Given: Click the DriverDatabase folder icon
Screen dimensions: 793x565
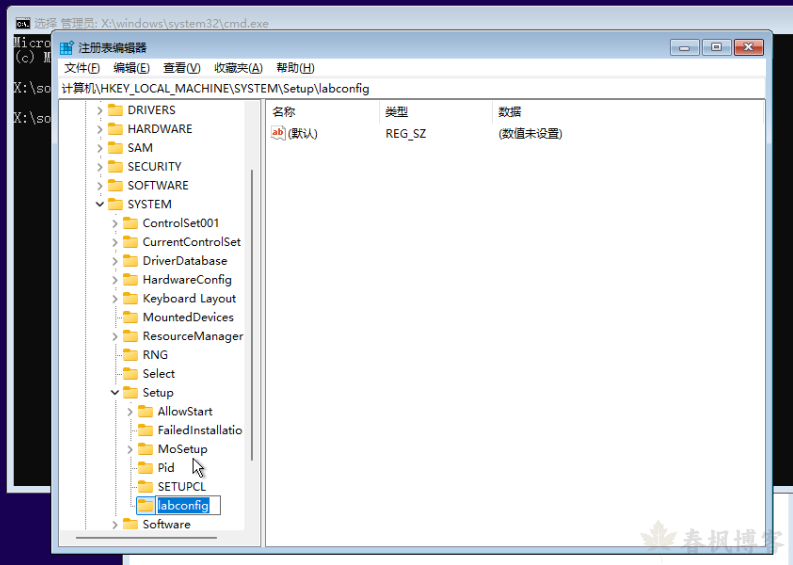Looking at the screenshot, I should (130, 260).
